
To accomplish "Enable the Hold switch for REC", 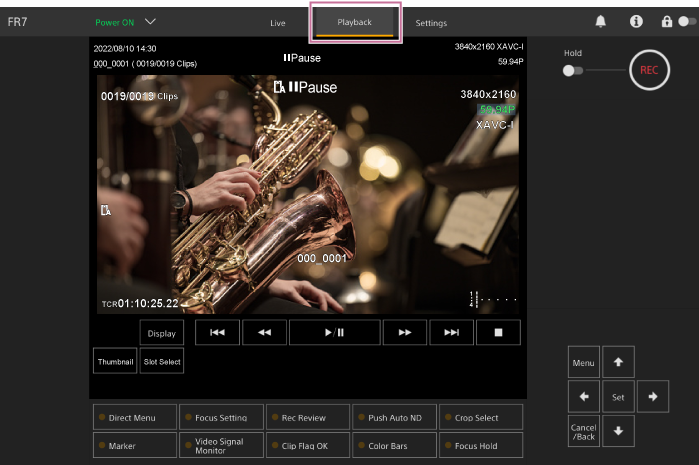I will click(x=573, y=71).
